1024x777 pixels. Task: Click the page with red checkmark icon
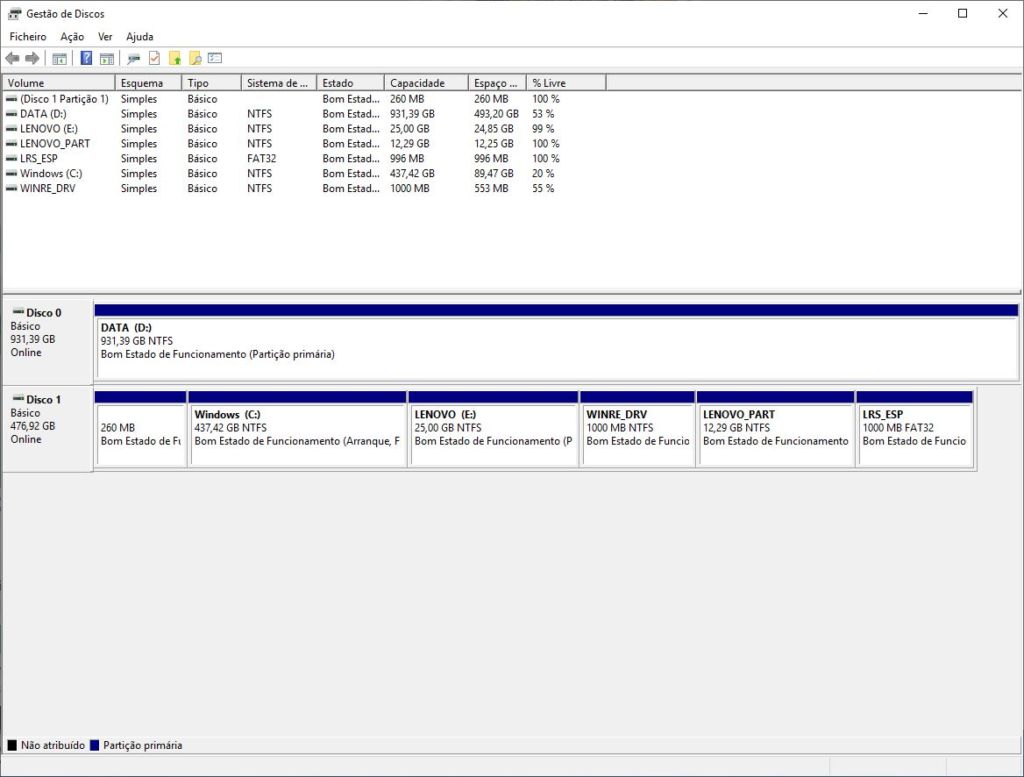(x=155, y=58)
